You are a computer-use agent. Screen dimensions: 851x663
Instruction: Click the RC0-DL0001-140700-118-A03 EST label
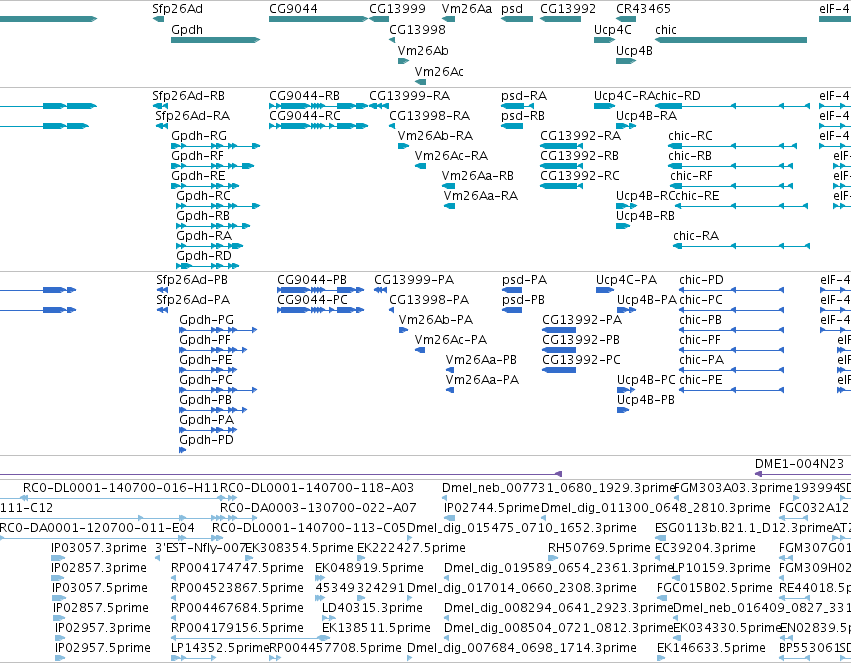[x=317, y=487]
